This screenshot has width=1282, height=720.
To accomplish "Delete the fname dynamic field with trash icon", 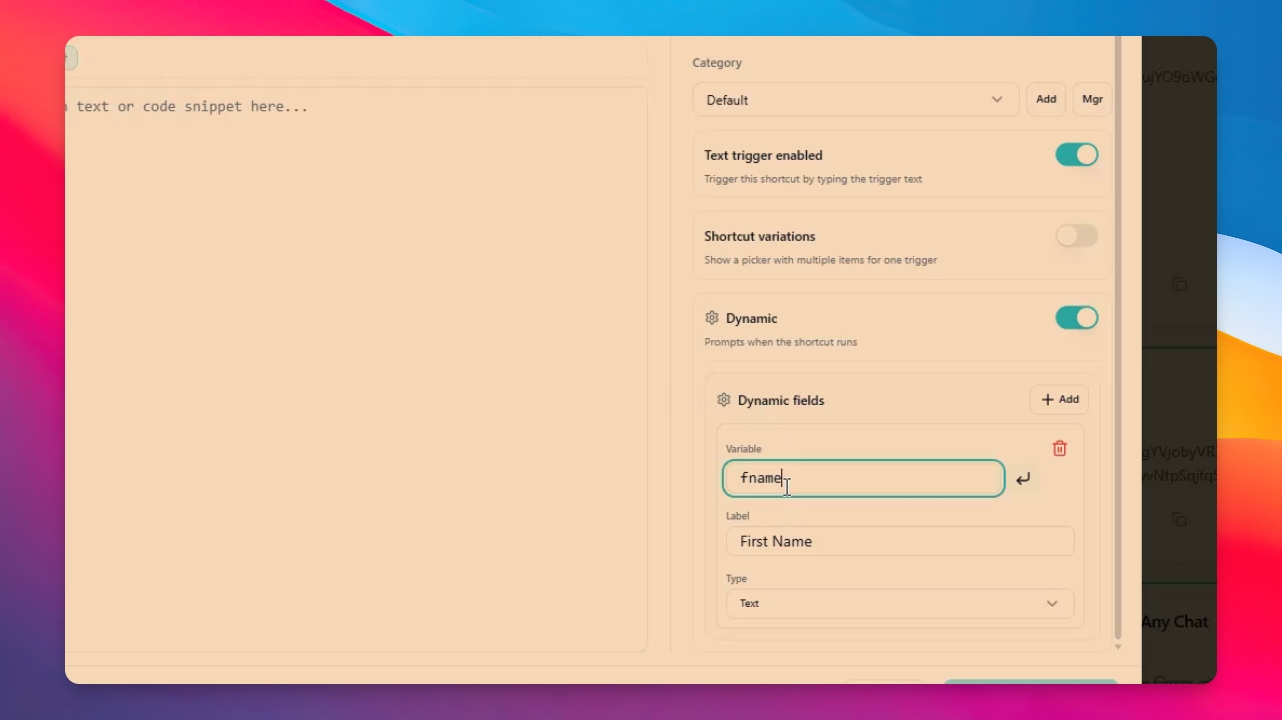I will [x=1060, y=449].
